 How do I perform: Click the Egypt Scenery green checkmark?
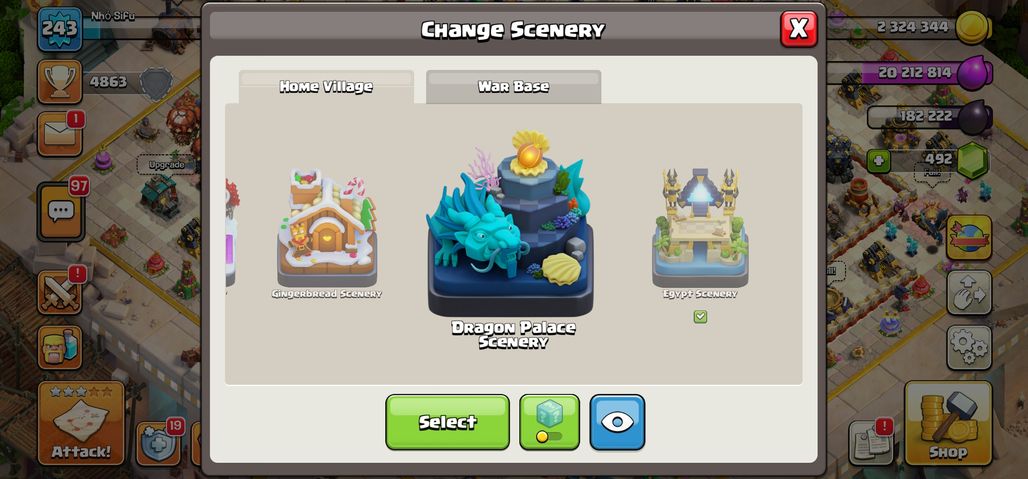pyautogui.click(x=700, y=317)
